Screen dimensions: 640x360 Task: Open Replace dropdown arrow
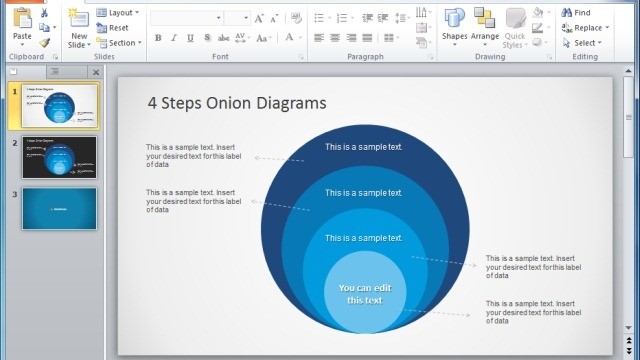tap(607, 28)
